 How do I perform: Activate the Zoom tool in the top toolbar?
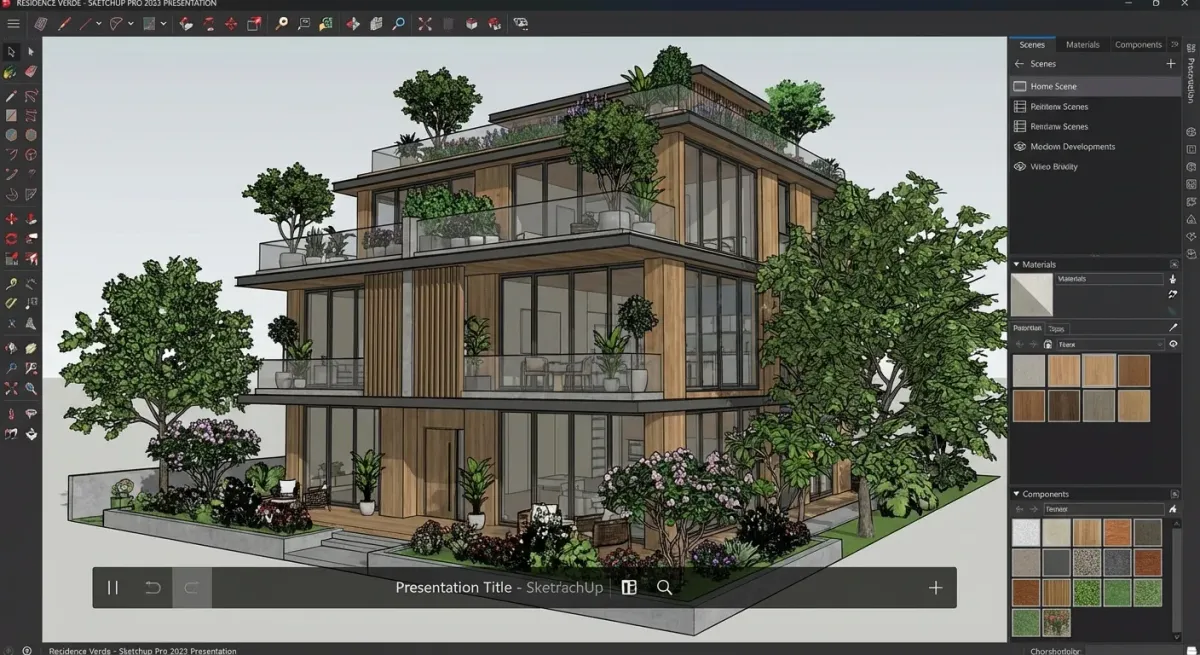click(x=397, y=23)
